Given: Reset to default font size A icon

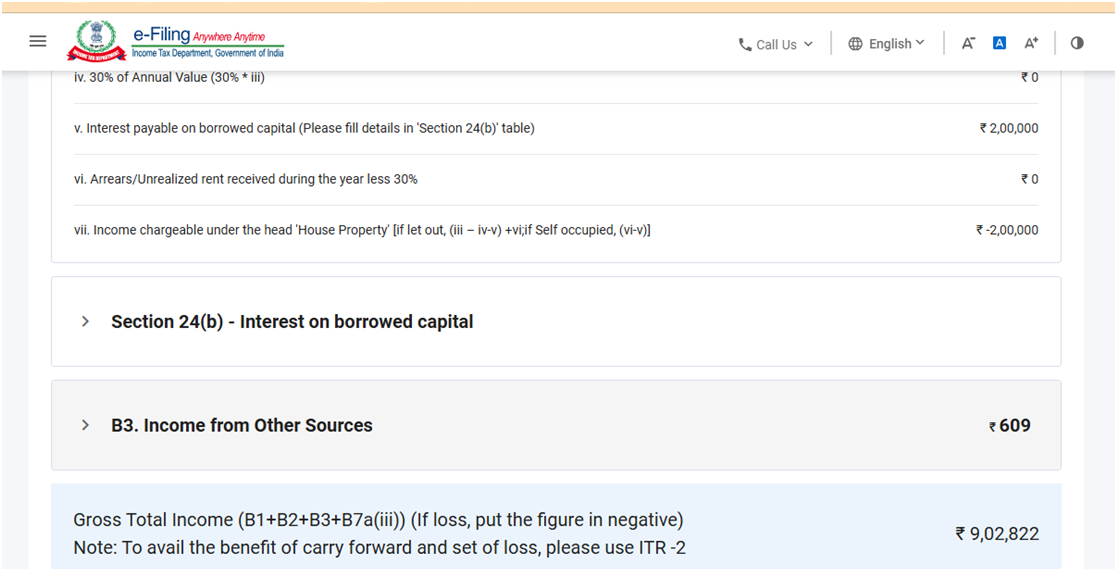Looking at the screenshot, I should (999, 43).
